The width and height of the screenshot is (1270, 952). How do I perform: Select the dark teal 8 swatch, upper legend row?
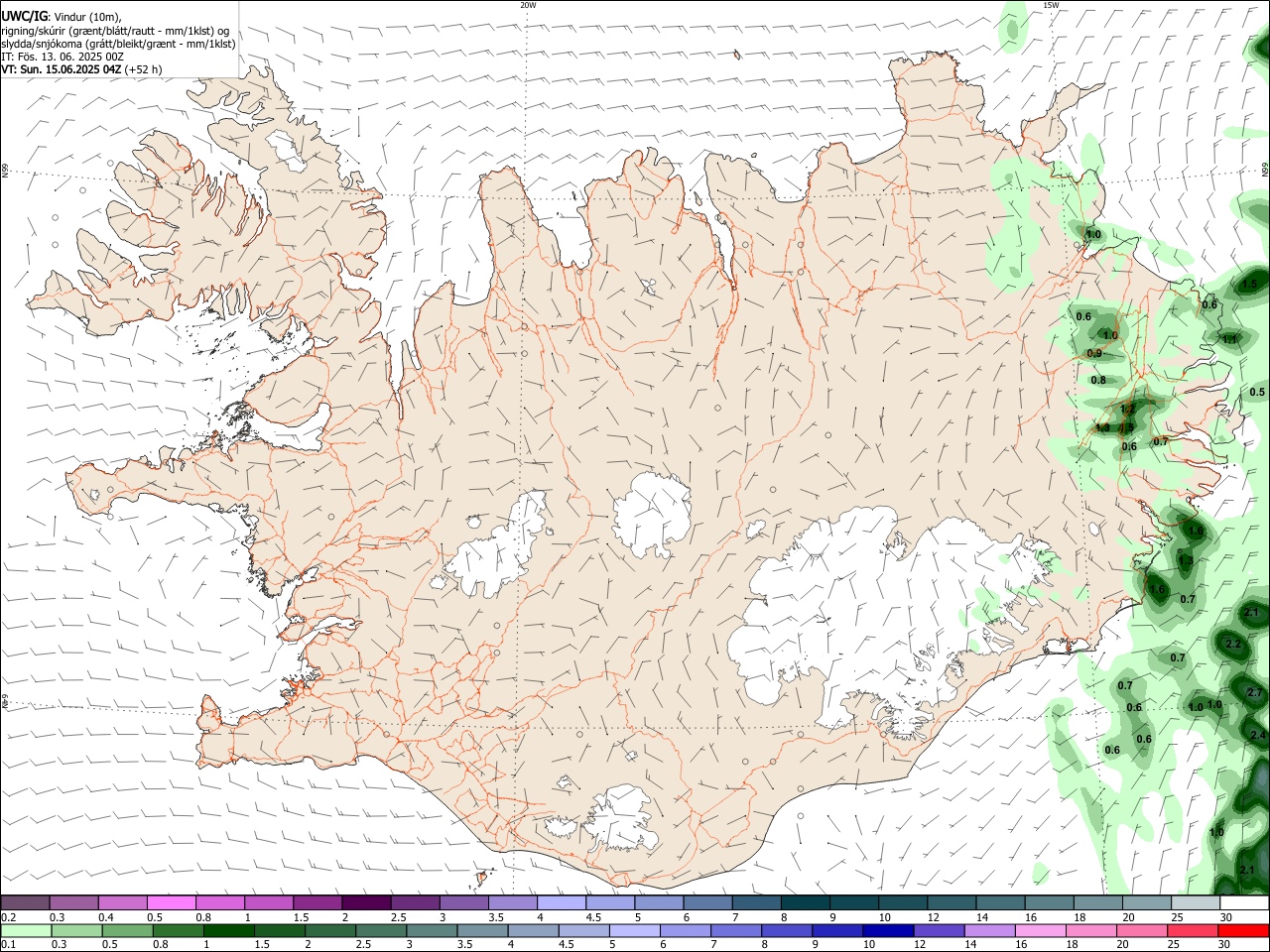pyautogui.click(x=805, y=902)
